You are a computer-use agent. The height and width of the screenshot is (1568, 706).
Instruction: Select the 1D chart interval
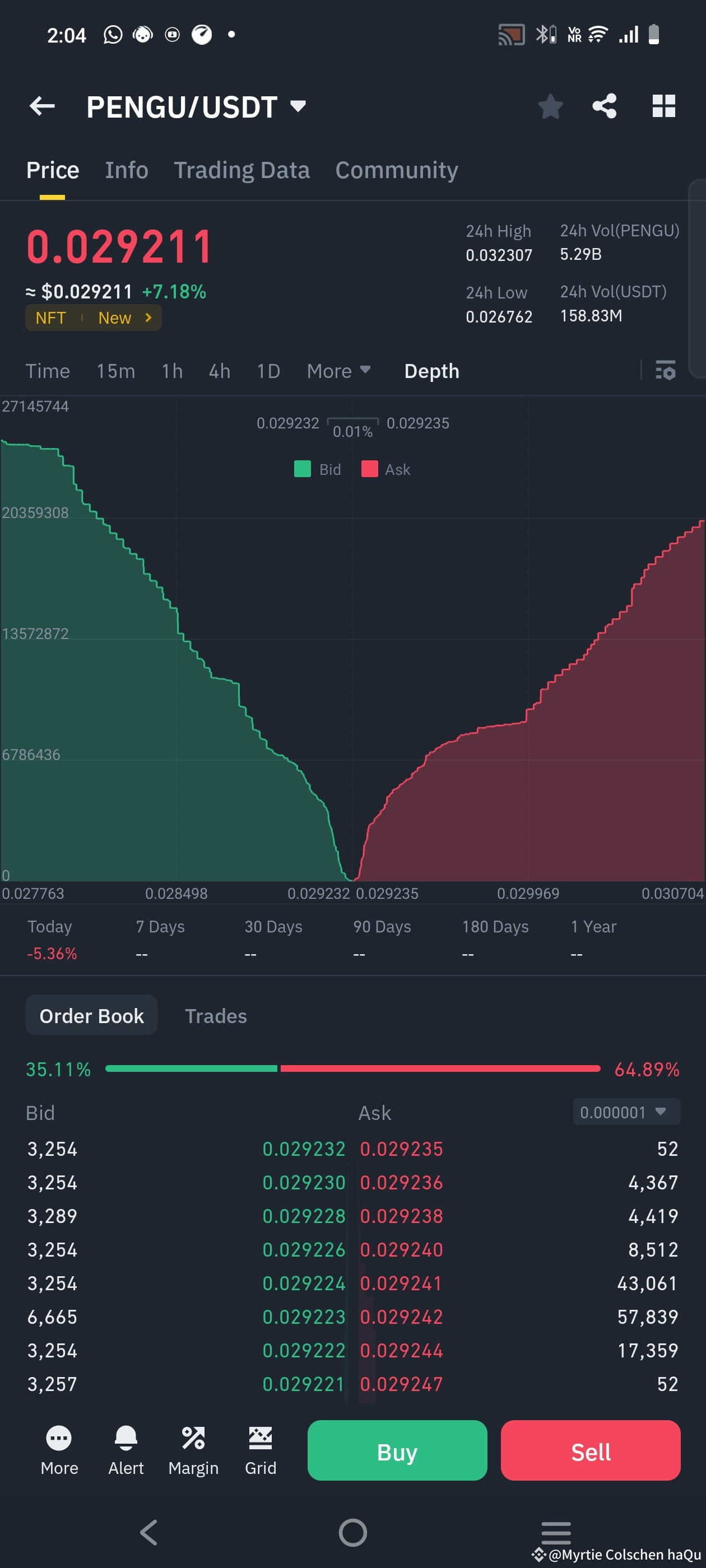click(x=267, y=371)
